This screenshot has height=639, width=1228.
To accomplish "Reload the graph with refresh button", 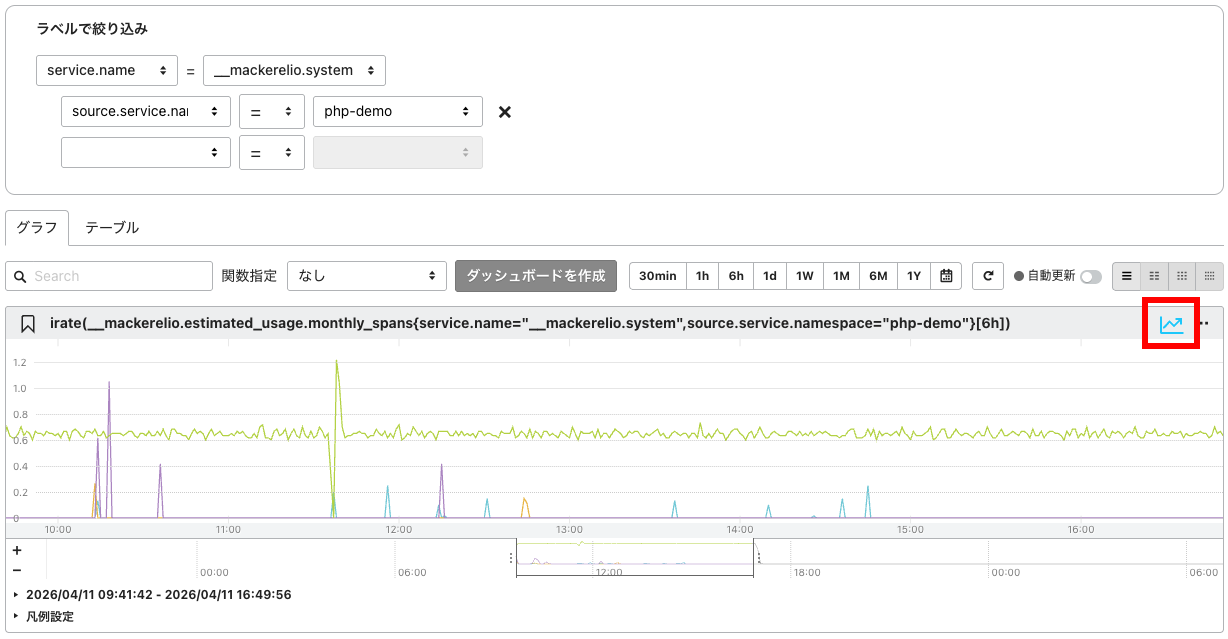I will [x=987, y=276].
